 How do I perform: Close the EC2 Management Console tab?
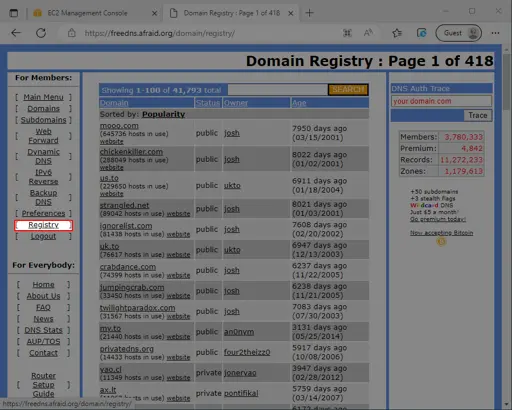pos(154,13)
